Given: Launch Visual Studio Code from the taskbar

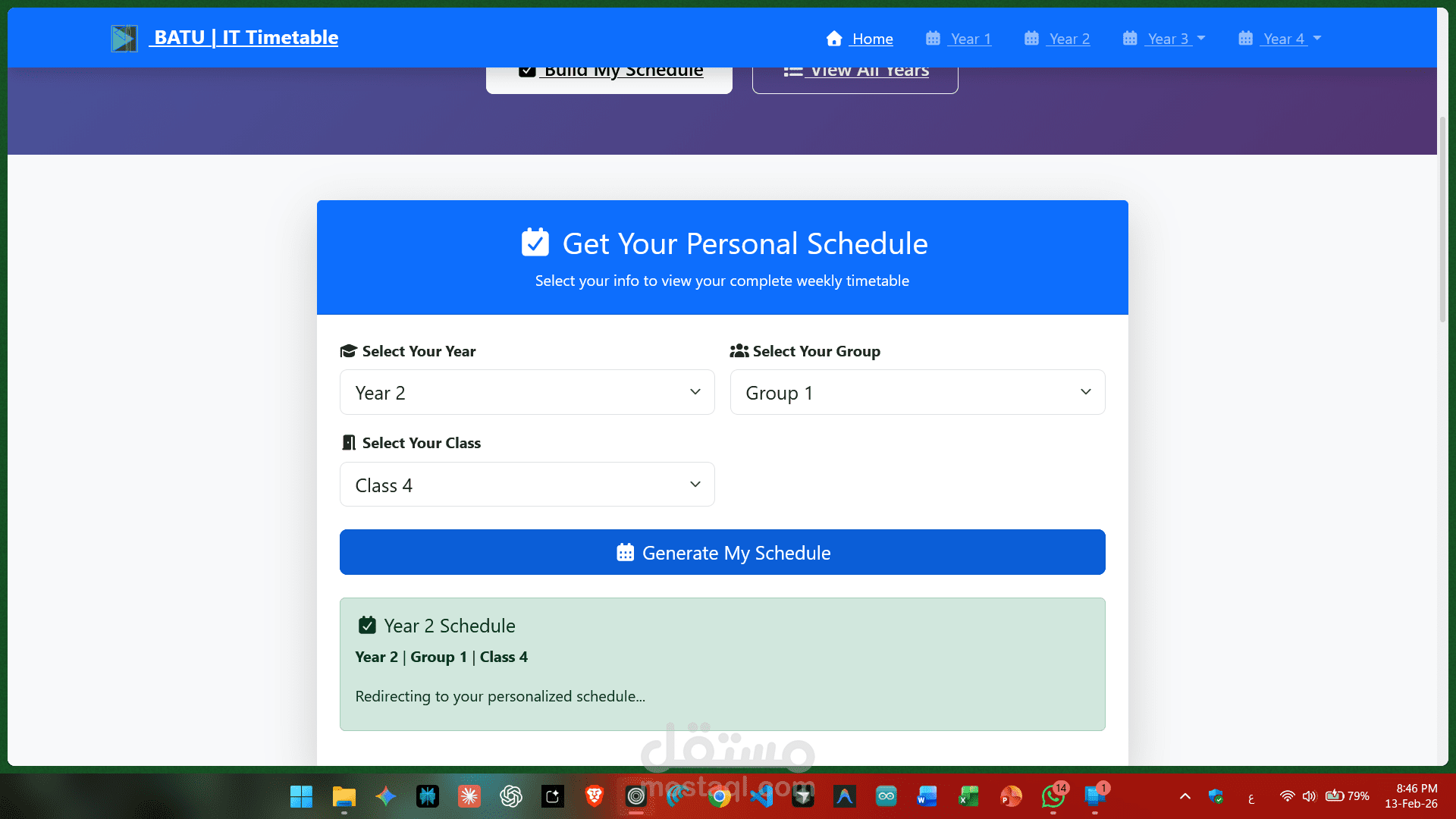Looking at the screenshot, I should 761,796.
